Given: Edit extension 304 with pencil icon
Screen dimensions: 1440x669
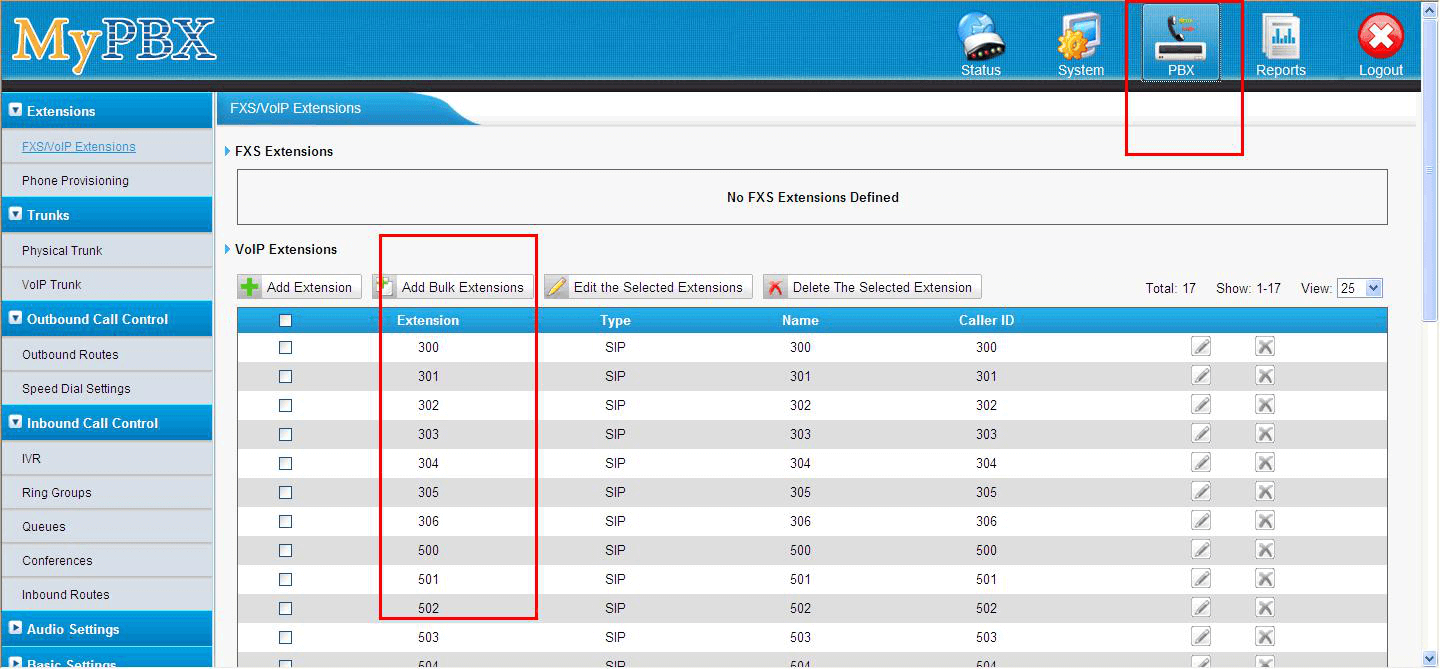Looking at the screenshot, I should pos(1201,463).
